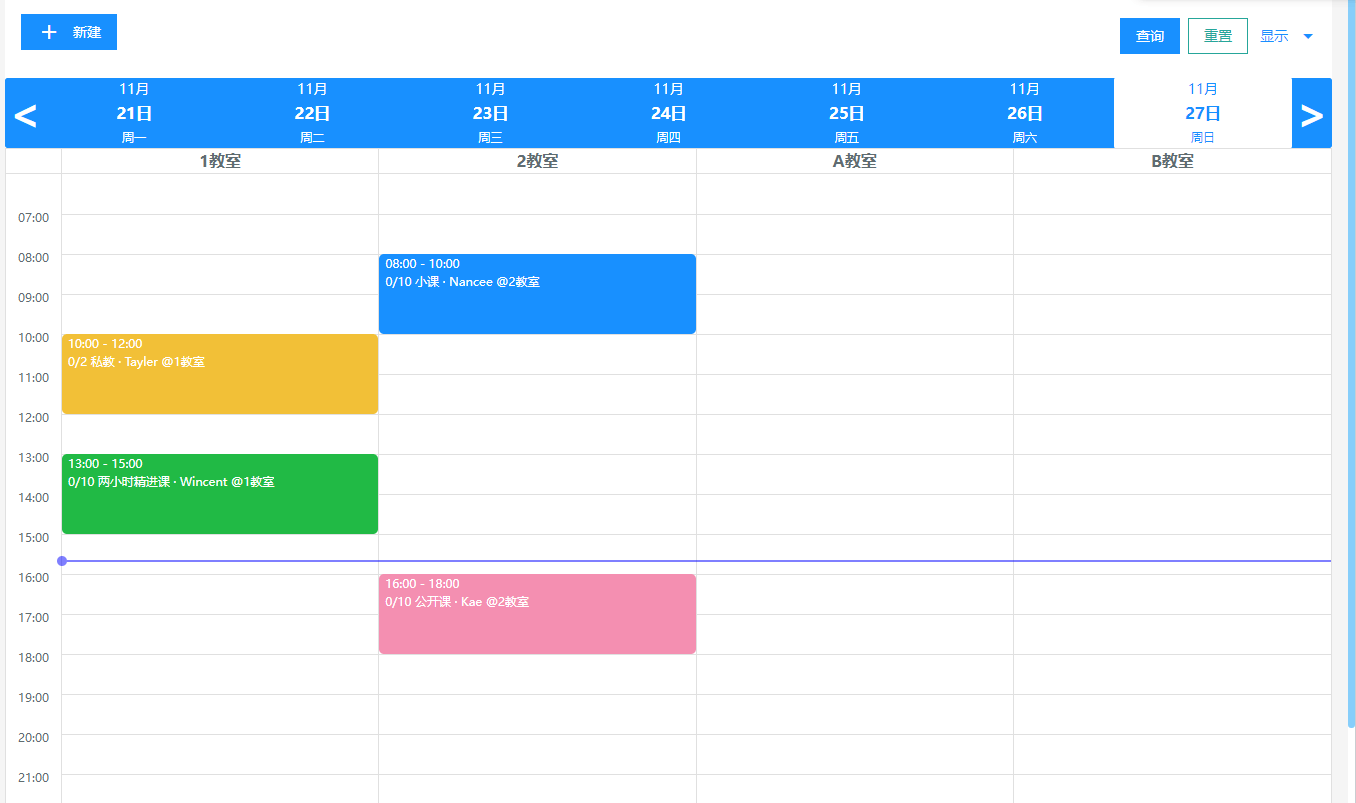Switch to 11月25日 周五 date tab

point(846,113)
